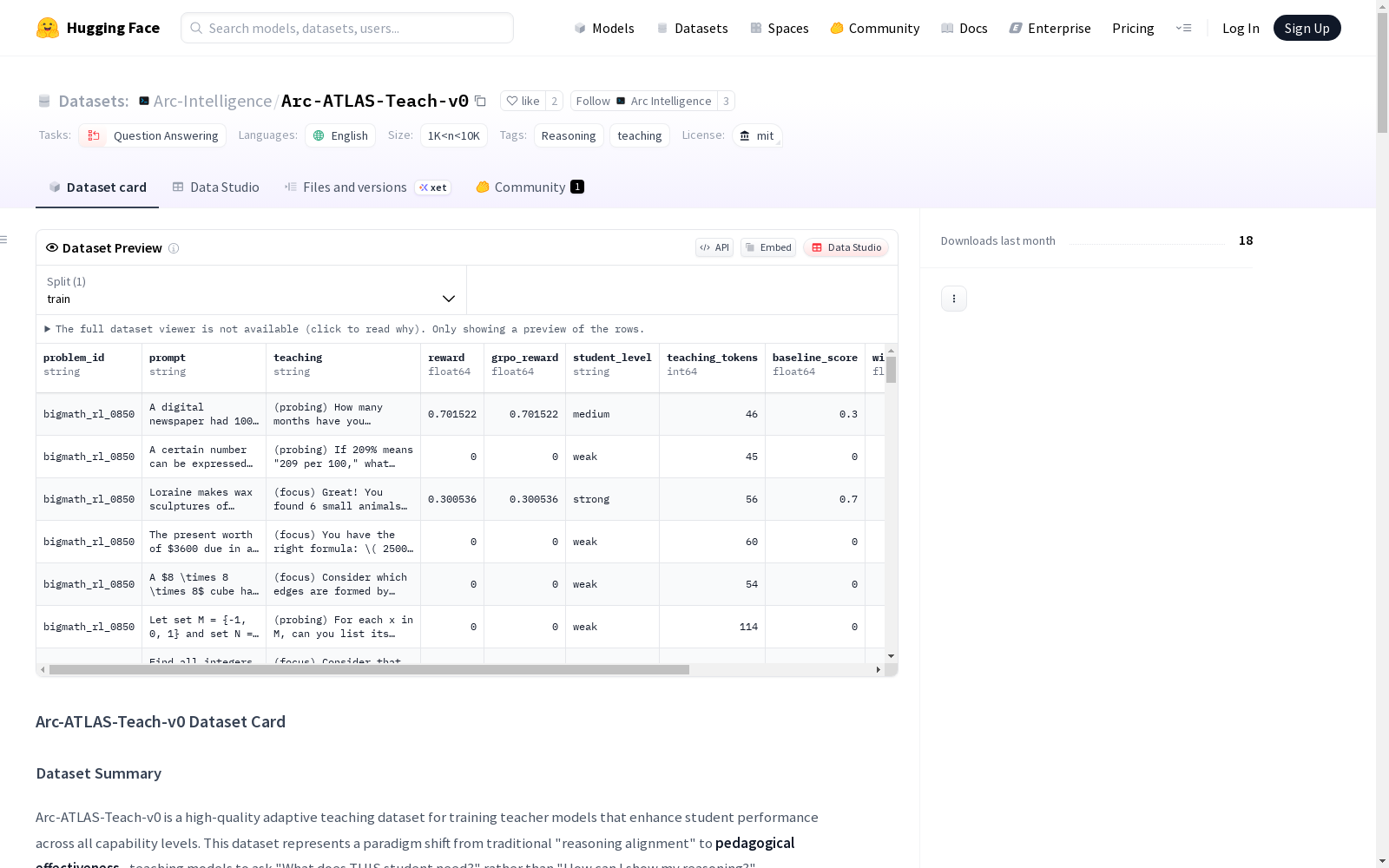
Task: Open the Datasets page
Action: point(692,28)
